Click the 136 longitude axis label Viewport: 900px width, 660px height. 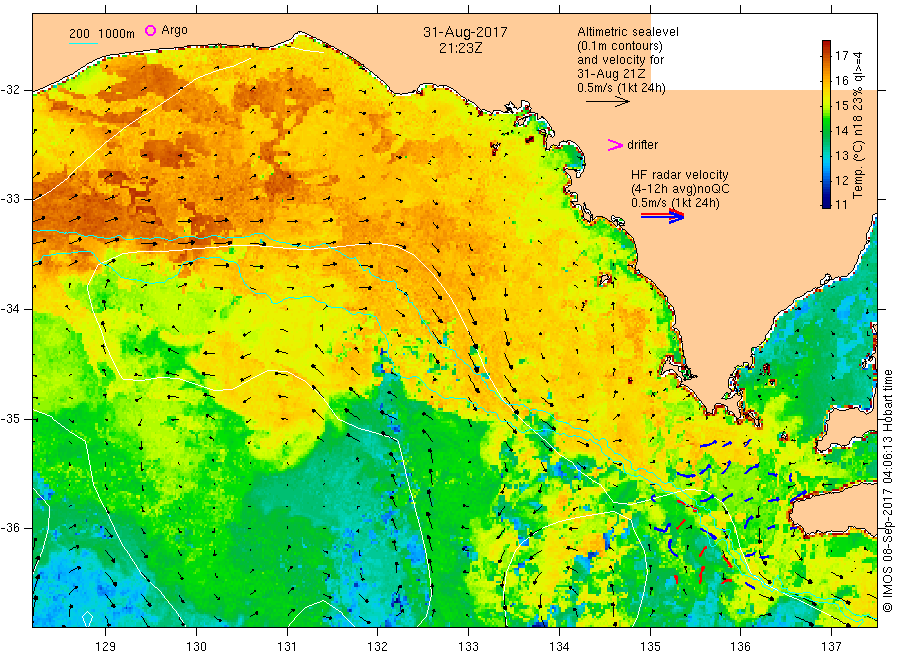pyautogui.click(x=740, y=647)
